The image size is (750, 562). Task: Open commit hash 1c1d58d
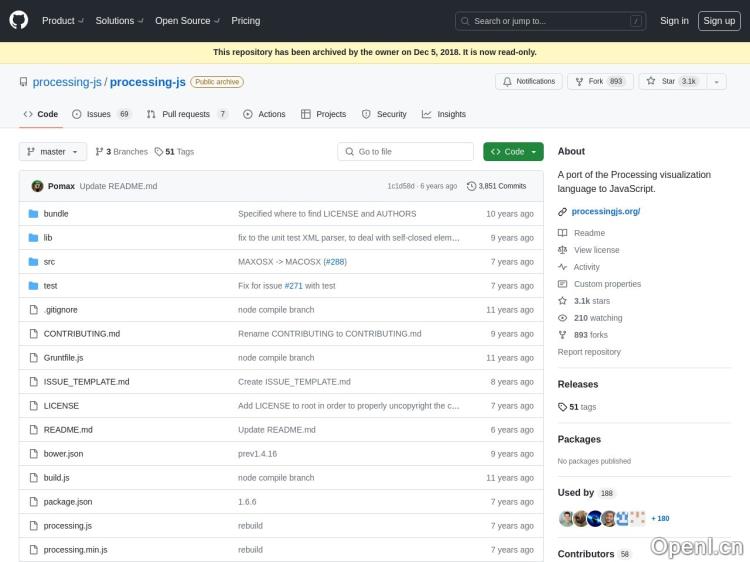401,186
